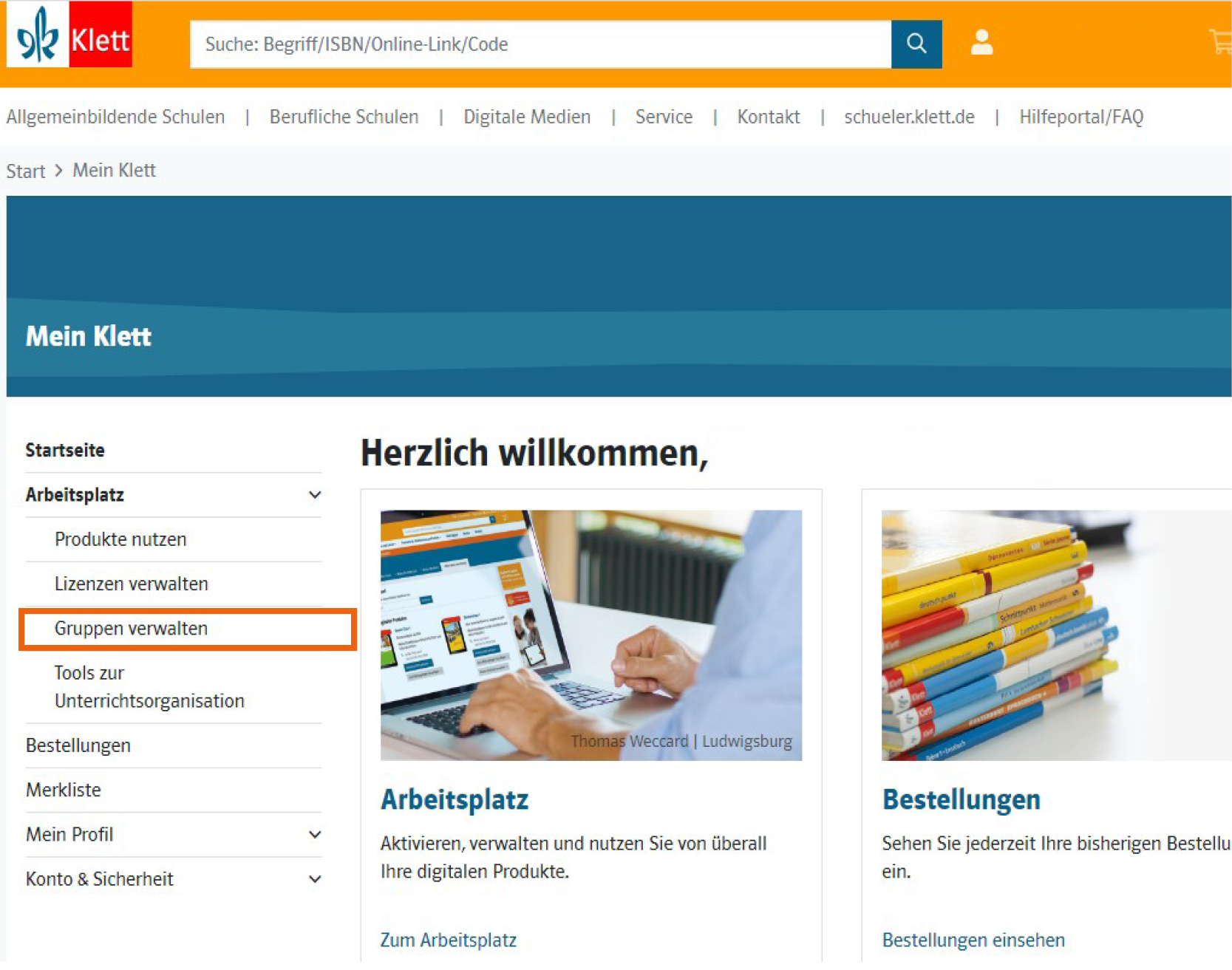Open Hilfeportal/FAQ
This screenshot has height=970, width=1232.
point(1081,117)
